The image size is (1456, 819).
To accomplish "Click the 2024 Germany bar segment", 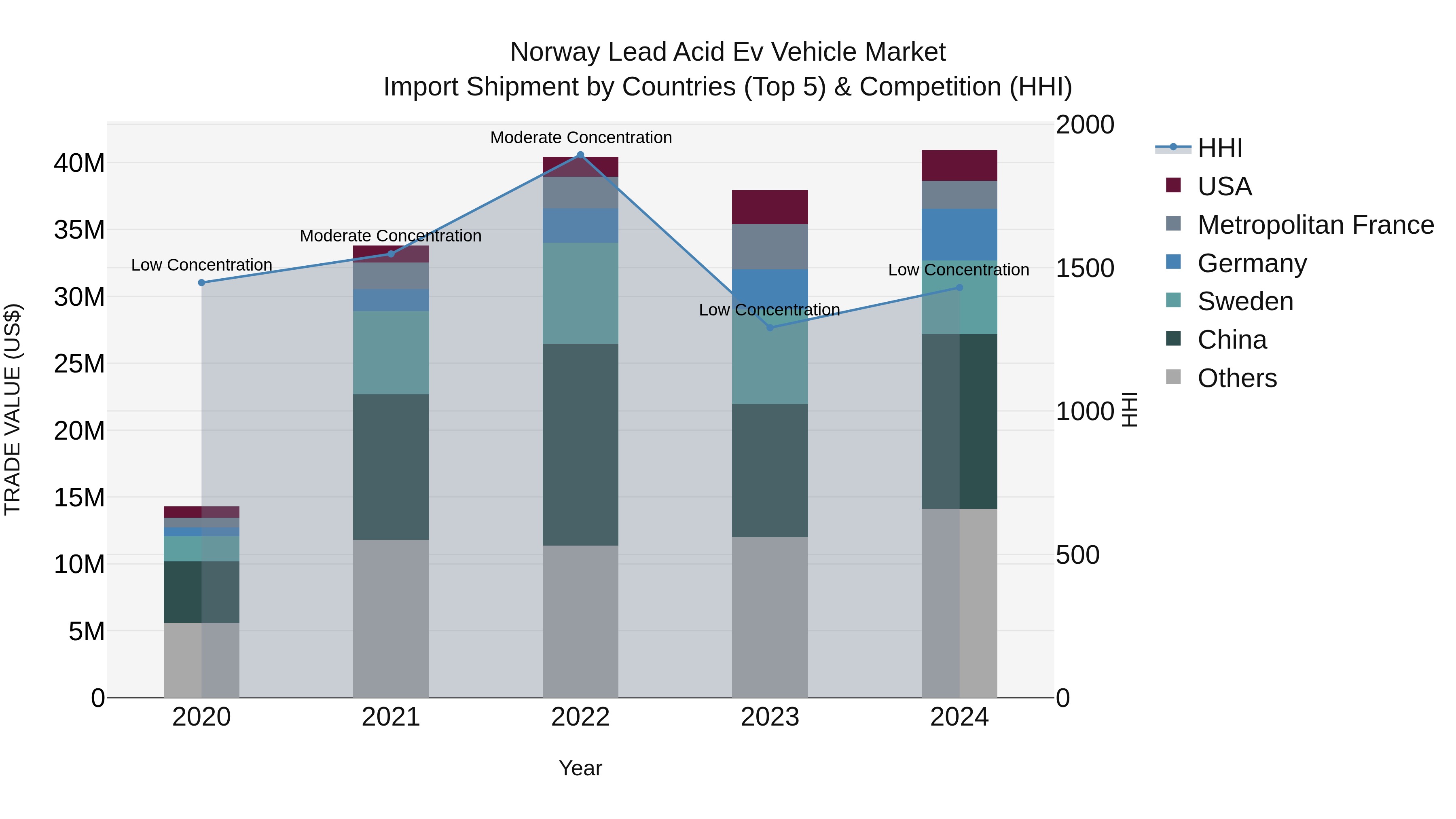I will coord(959,235).
